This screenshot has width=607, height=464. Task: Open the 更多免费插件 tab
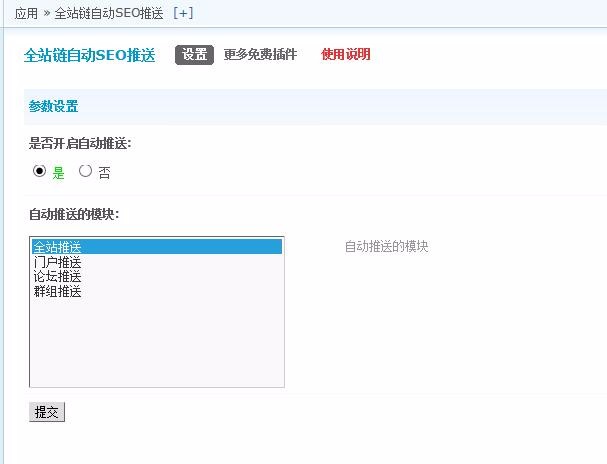[260, 55]
